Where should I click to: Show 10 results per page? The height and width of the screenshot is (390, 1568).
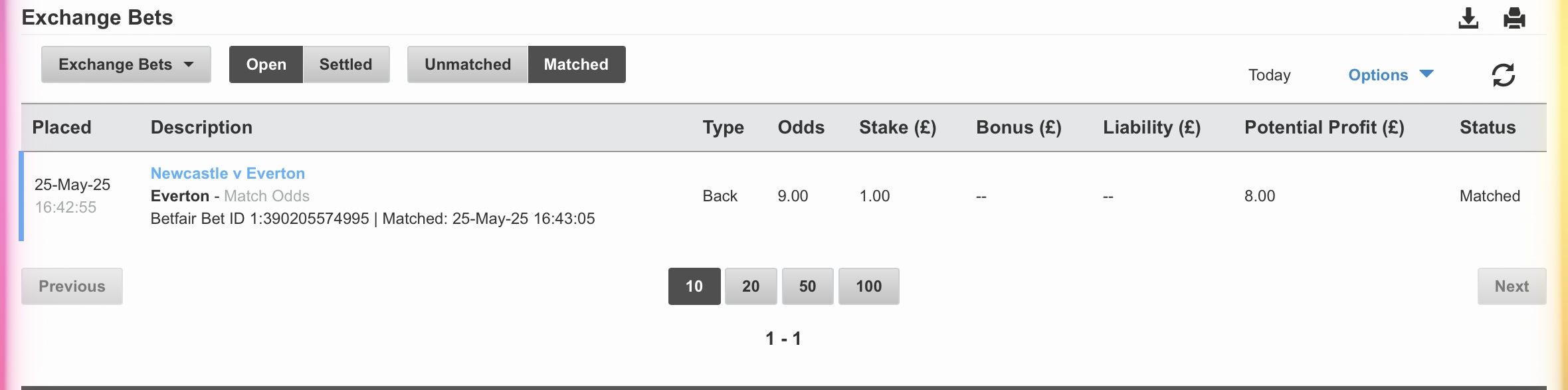click(694, 286)
